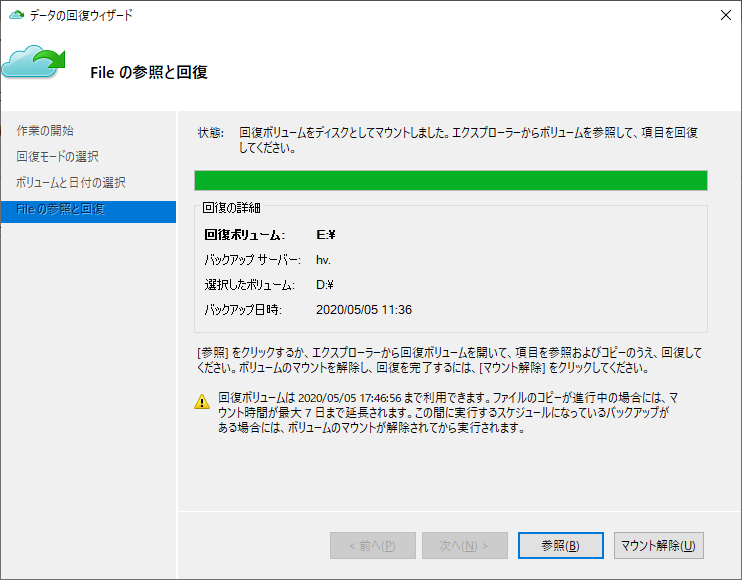Click the 選択したボリューム: label

click(x=249, y=285)
